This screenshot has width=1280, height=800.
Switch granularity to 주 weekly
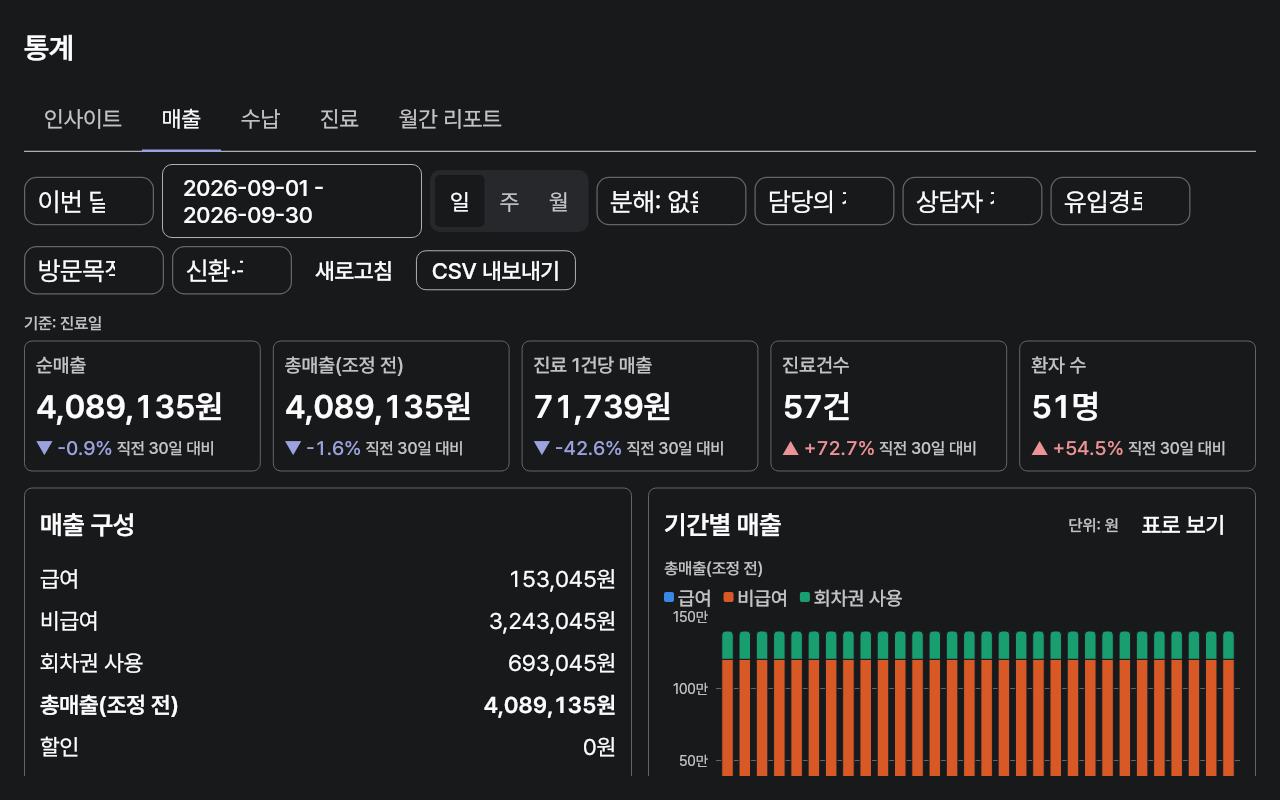click(x=509, y=201)
